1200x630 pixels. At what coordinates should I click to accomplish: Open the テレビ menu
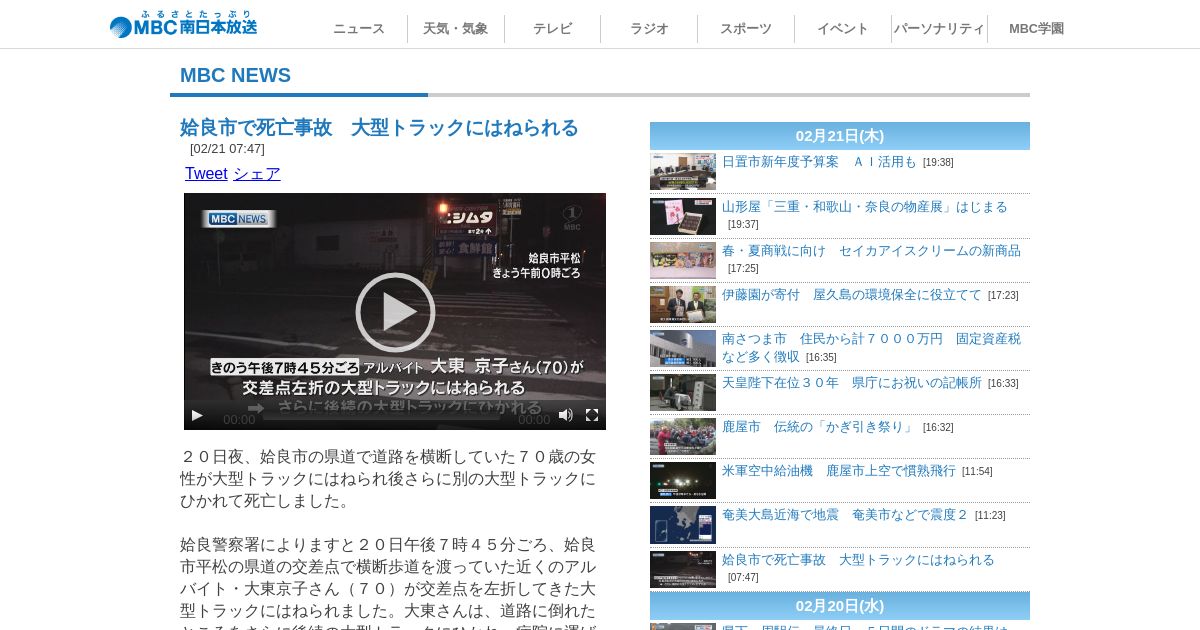click(x=553, y=29)
